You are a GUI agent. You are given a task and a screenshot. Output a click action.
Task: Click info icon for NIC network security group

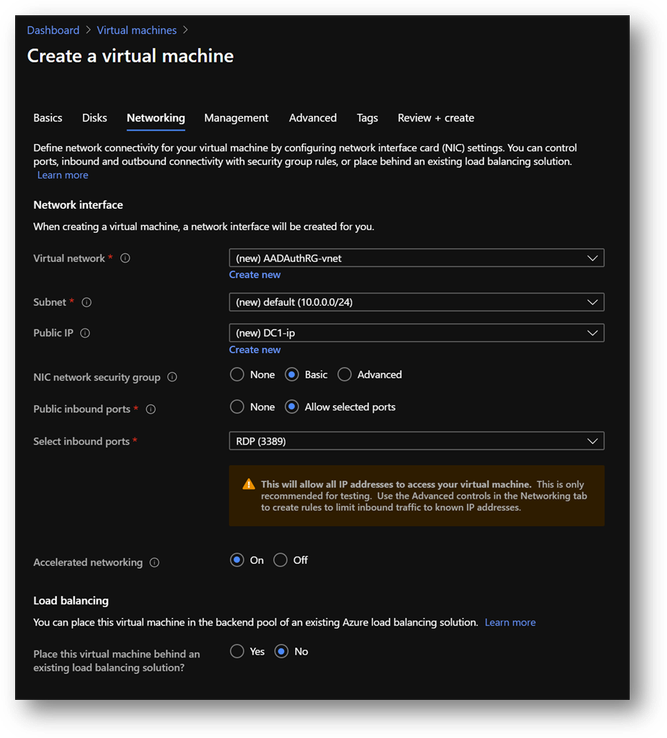pos(172,377)
